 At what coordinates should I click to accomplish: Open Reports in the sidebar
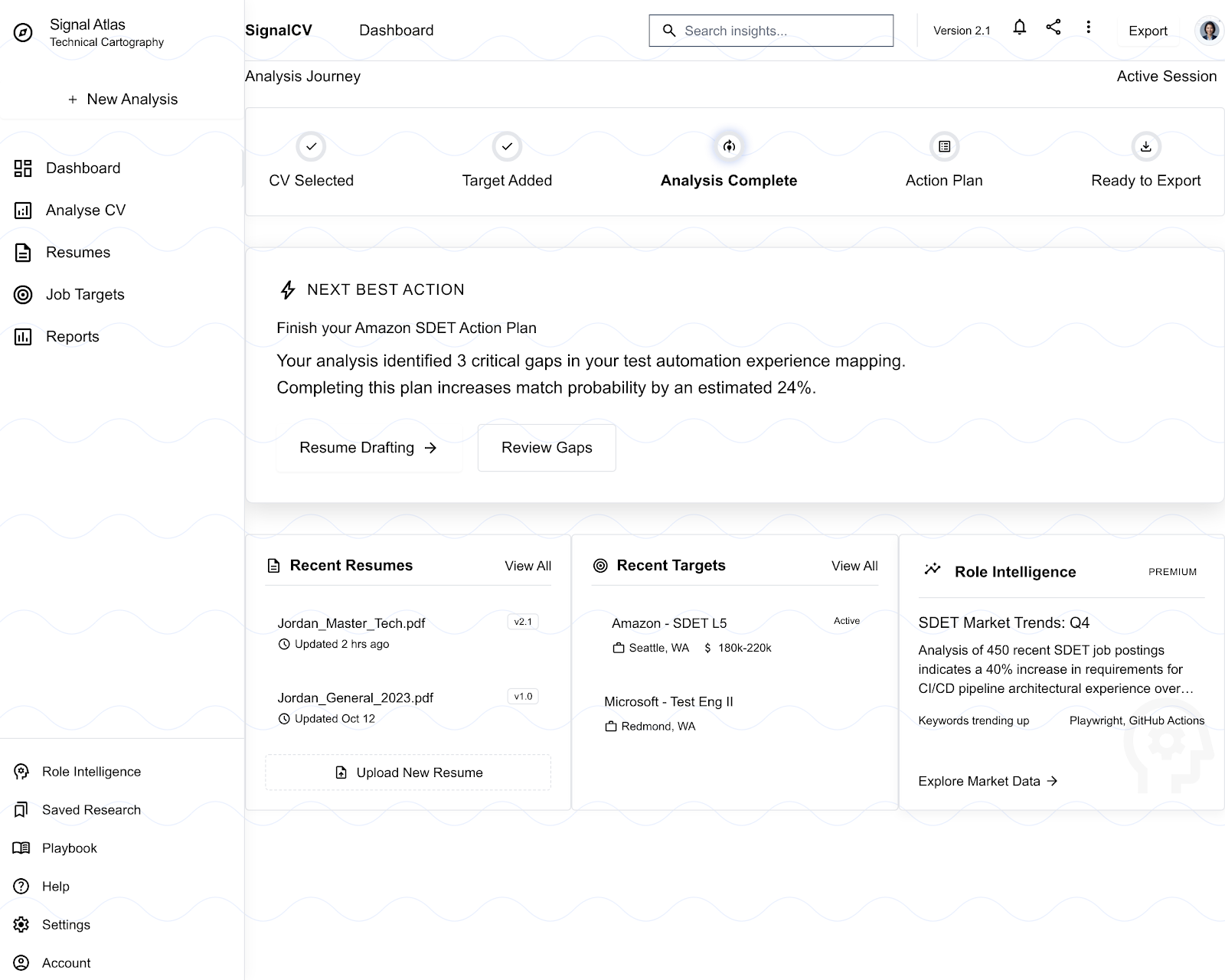122,337
